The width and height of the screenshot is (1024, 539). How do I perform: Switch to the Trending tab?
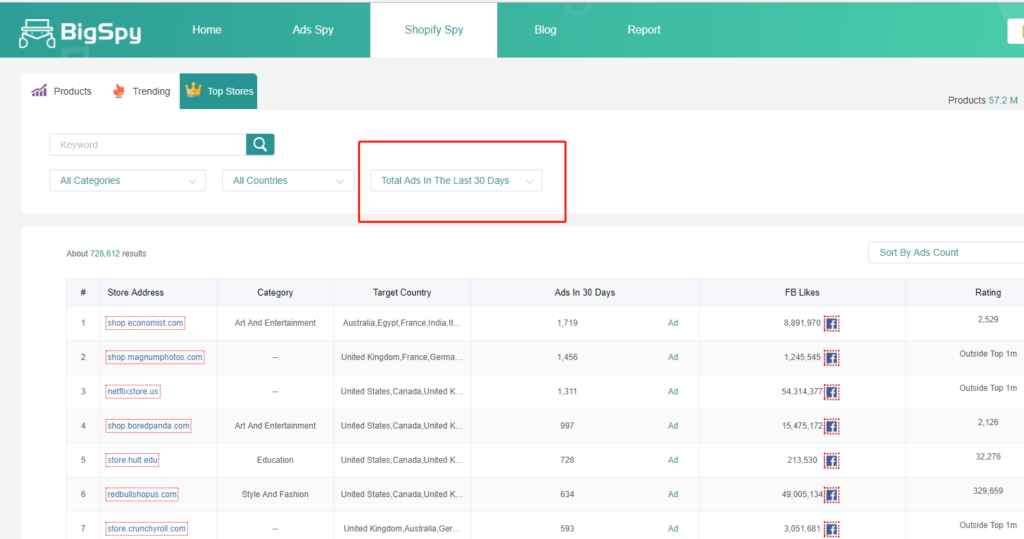pyautogui.click(x=141, y=91)
